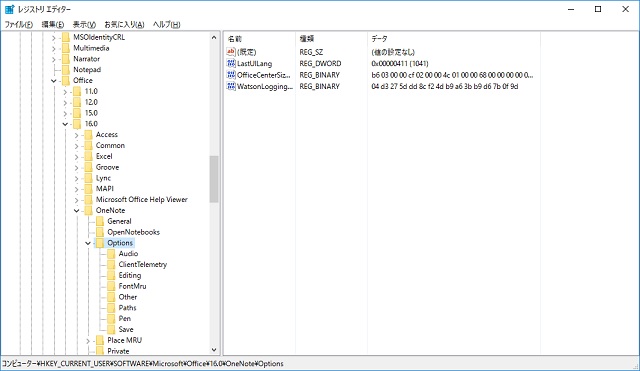The image size is (640, 371).
Task: Select the REG_SZ type cell
Action: (x=311, y=52)
